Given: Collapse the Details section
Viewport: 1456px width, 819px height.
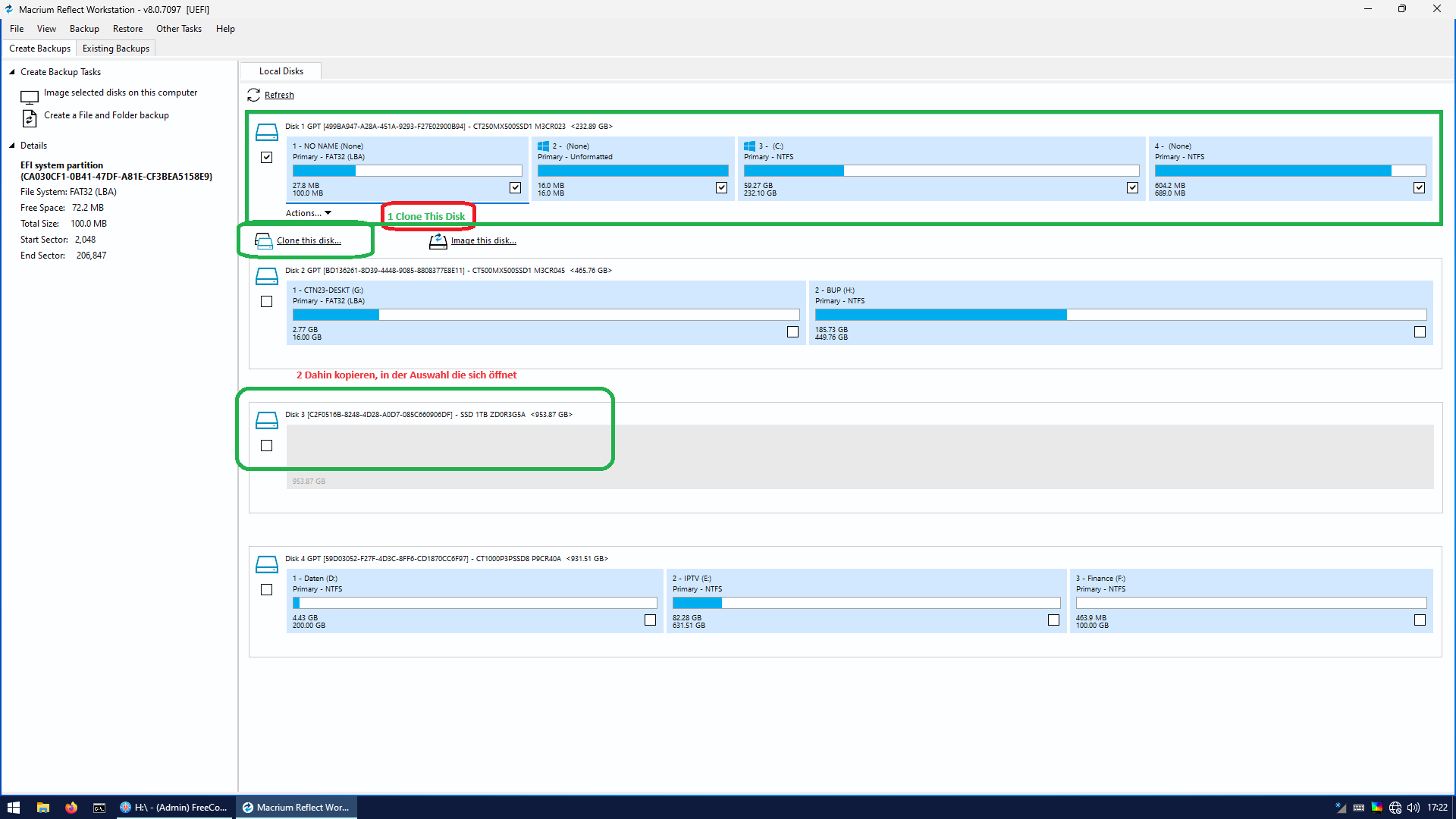Looking at the screenshot, I should 12,146.
